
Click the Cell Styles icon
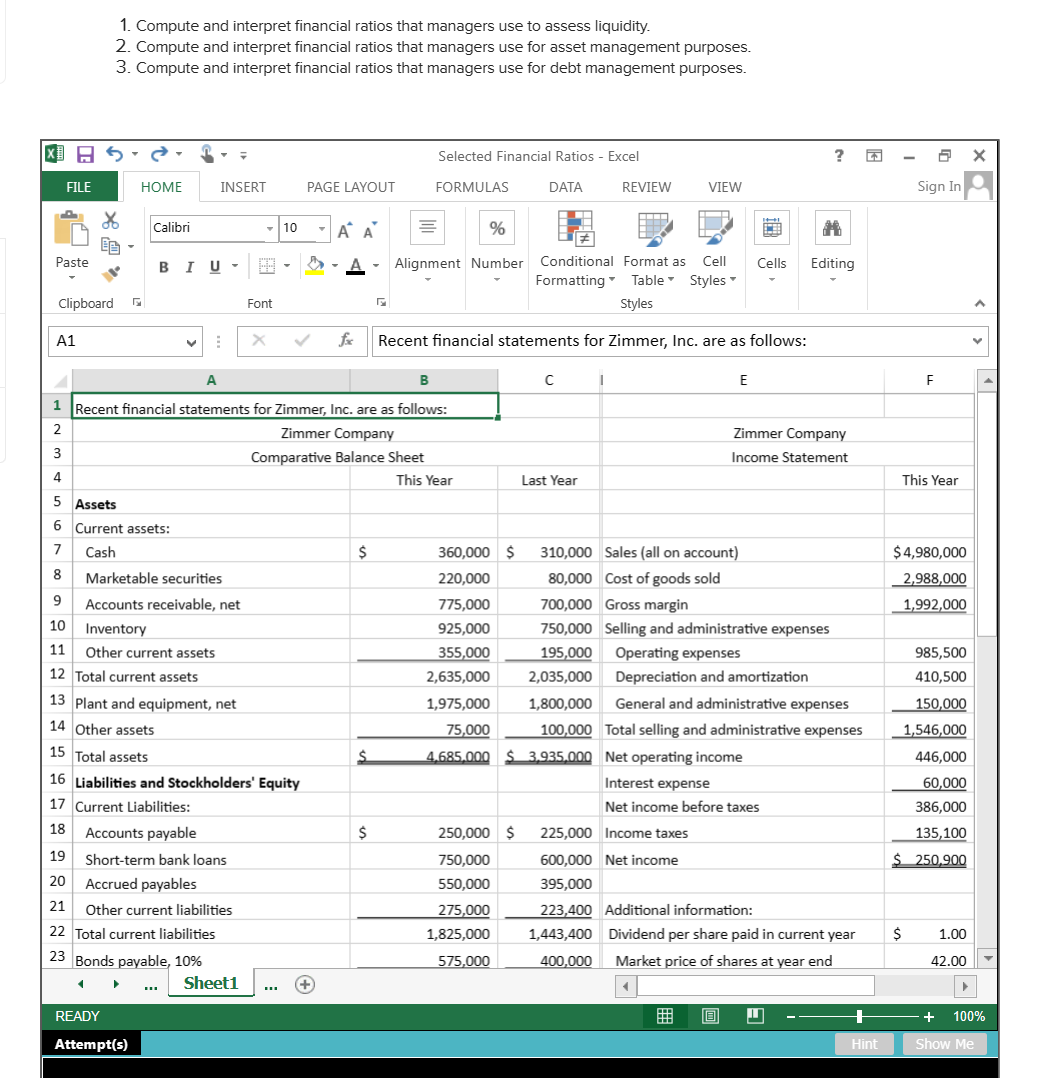click(713, 228)
